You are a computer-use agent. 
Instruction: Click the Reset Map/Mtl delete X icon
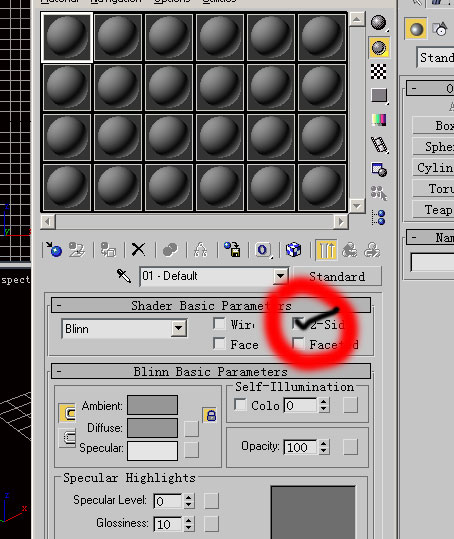[139, 250]
